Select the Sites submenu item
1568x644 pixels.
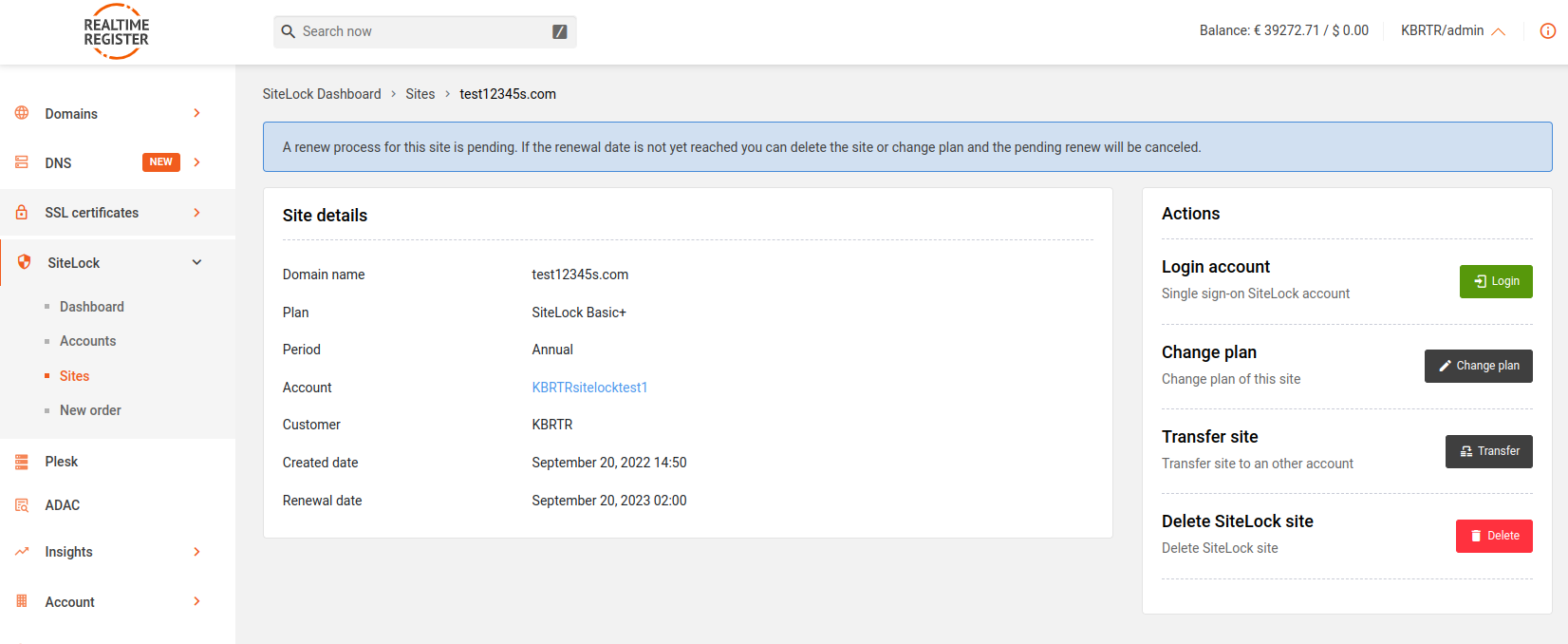pos(74,376)
